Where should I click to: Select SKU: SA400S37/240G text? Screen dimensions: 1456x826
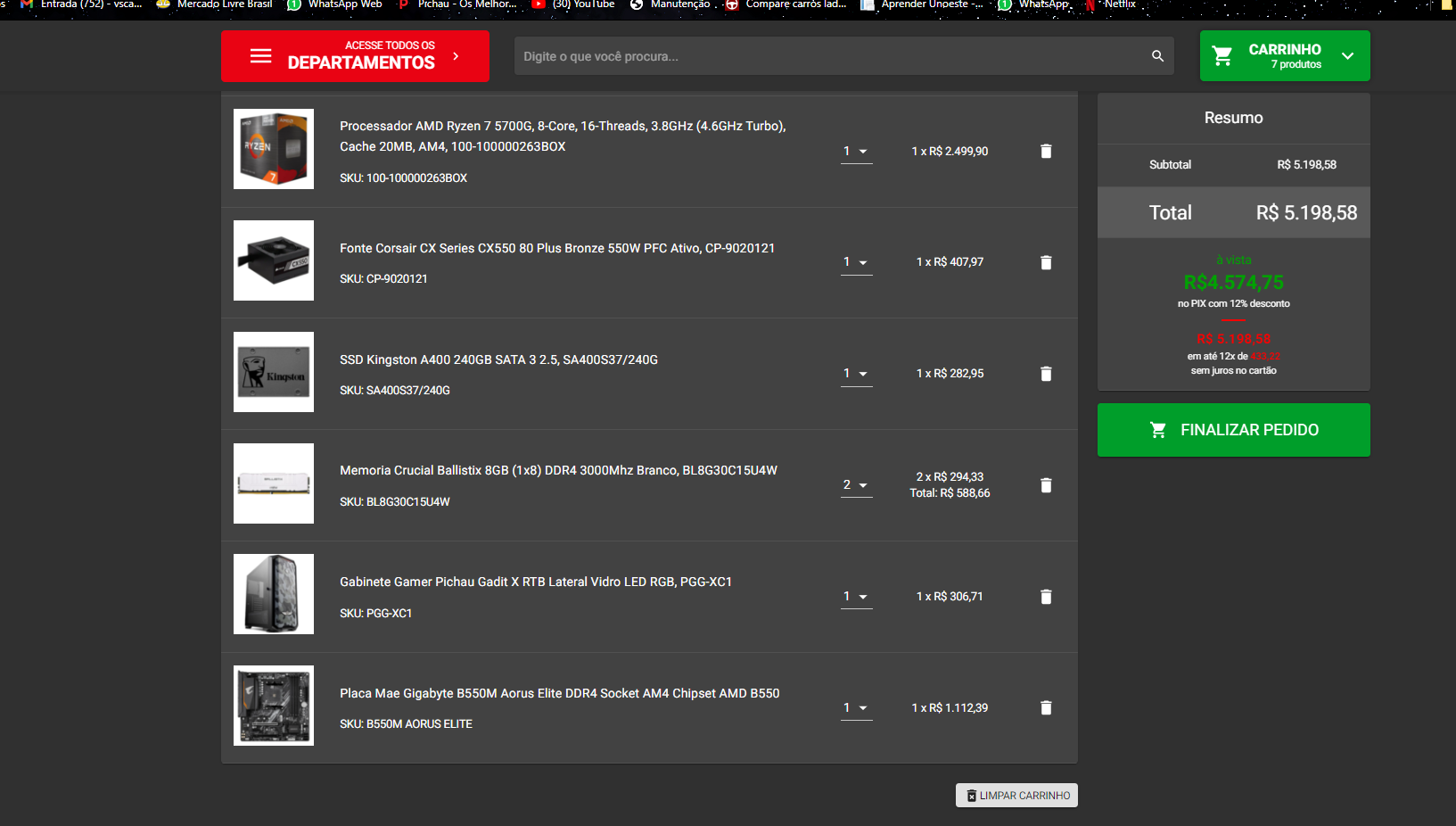tap(395, 391)
